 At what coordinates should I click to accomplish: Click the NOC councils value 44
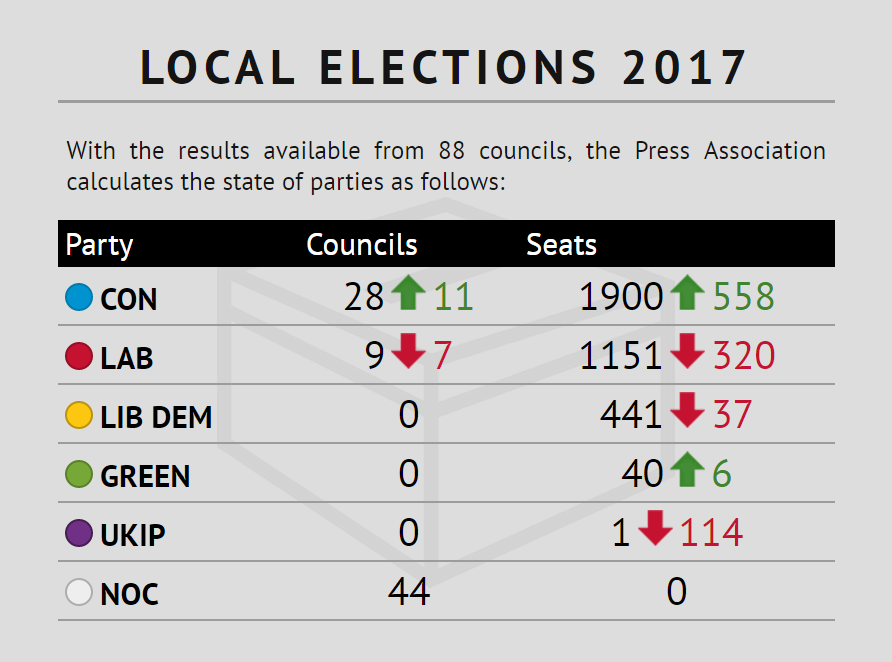point(409,592)
